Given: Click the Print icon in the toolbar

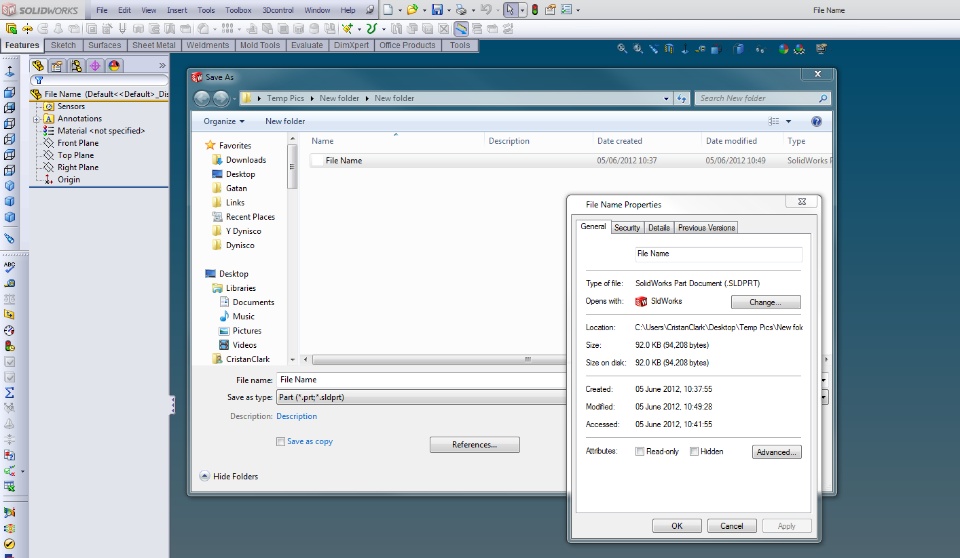Looking at the screenshot, I should (461, 10).
